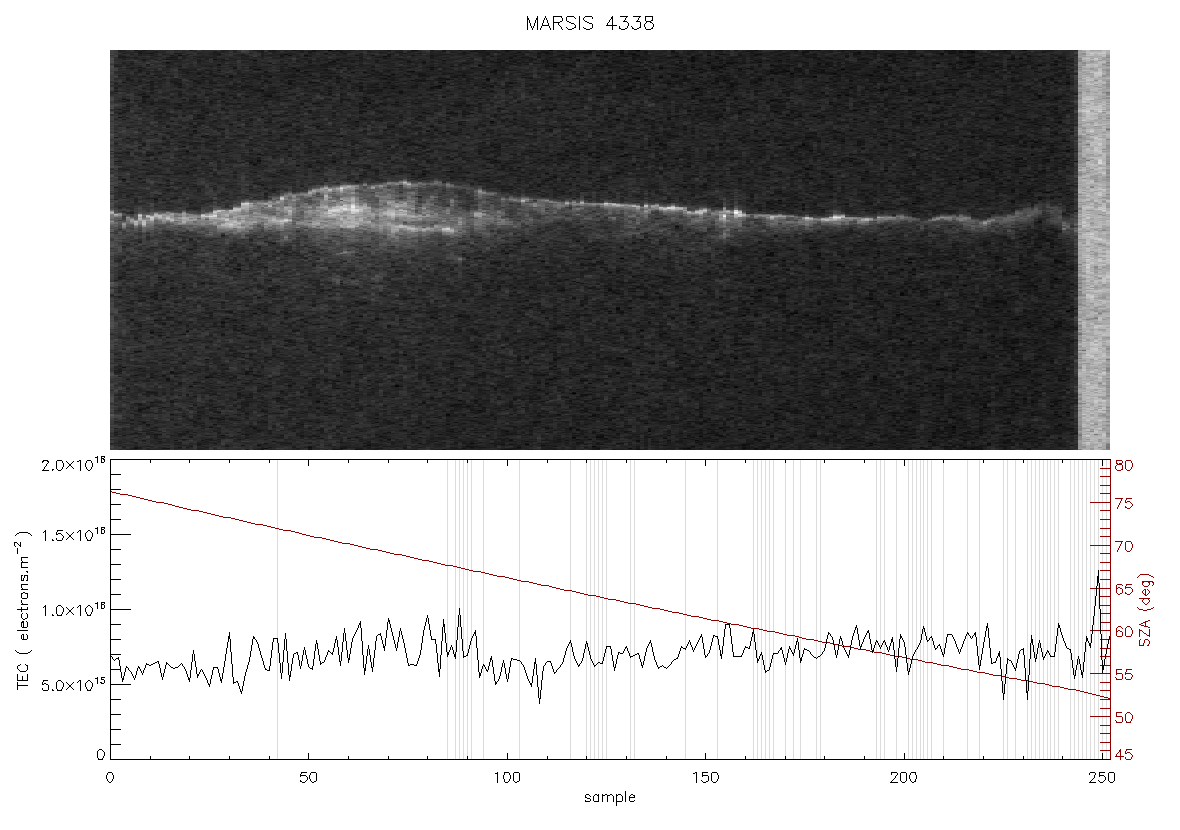The image size is (1180, 830).
Task: Click SZA tick label 50
Action: (x=1124, y=717)
